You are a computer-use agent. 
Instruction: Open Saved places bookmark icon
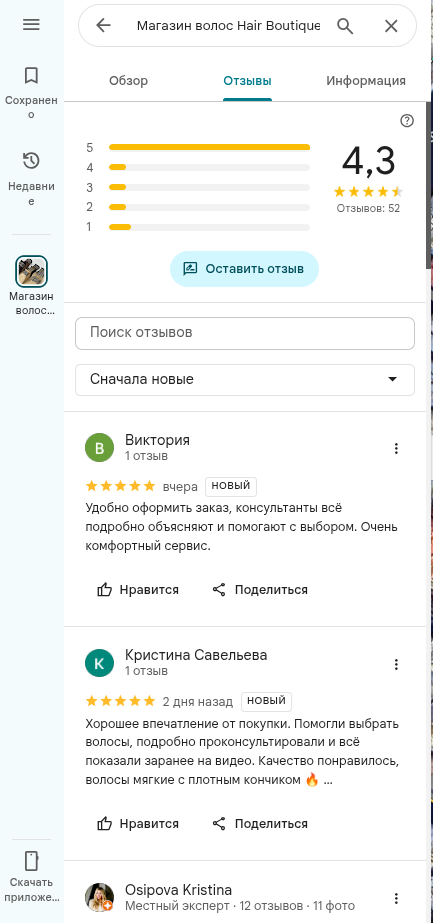(x=31, y=75)
